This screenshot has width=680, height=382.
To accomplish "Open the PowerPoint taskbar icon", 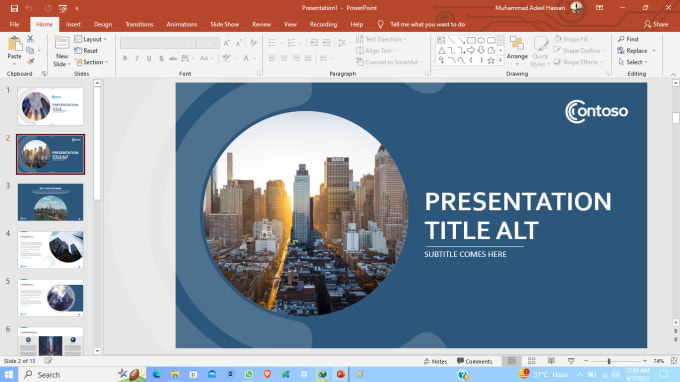I will point(341,374).
